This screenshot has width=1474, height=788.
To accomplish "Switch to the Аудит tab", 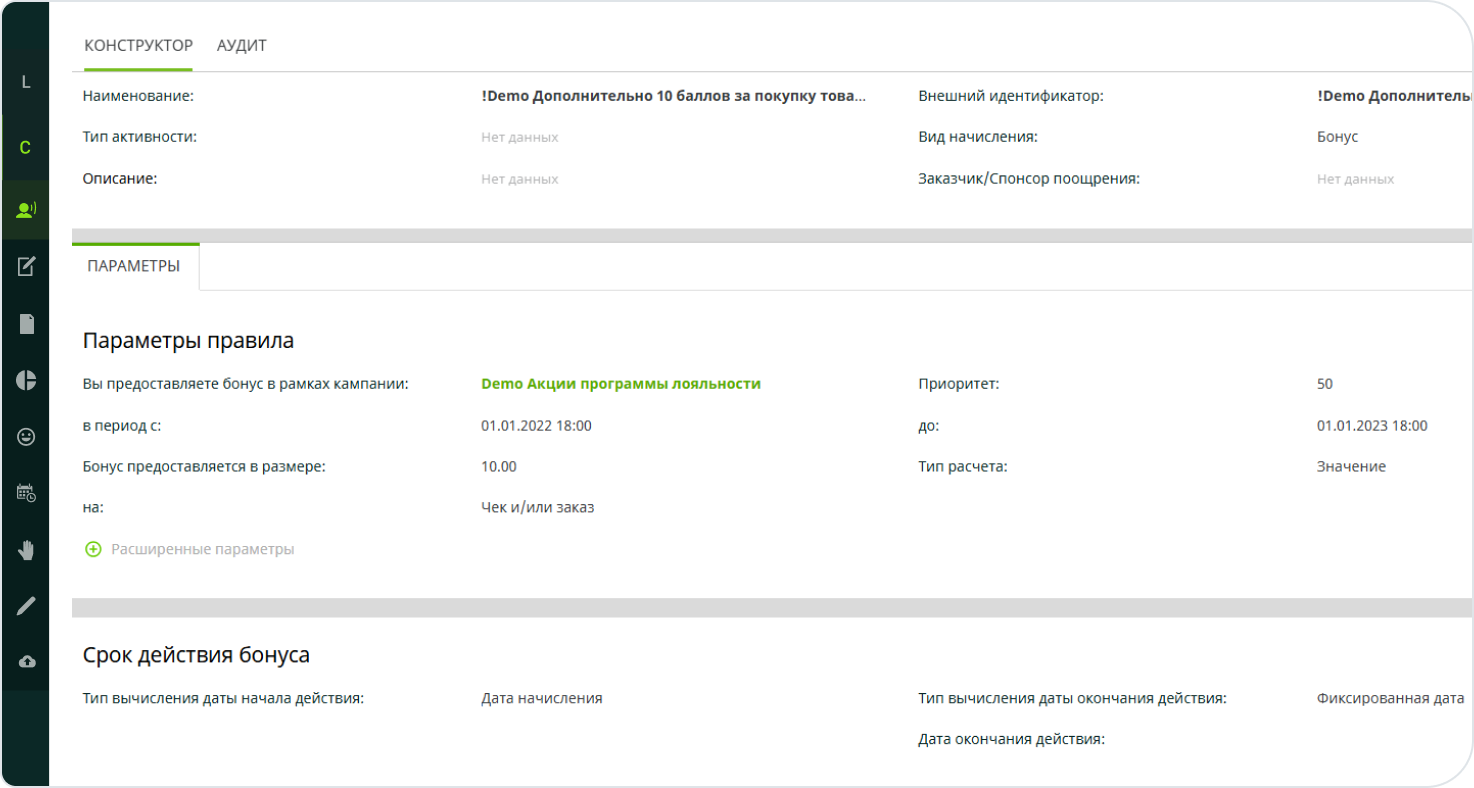I will tap(242, 46).
